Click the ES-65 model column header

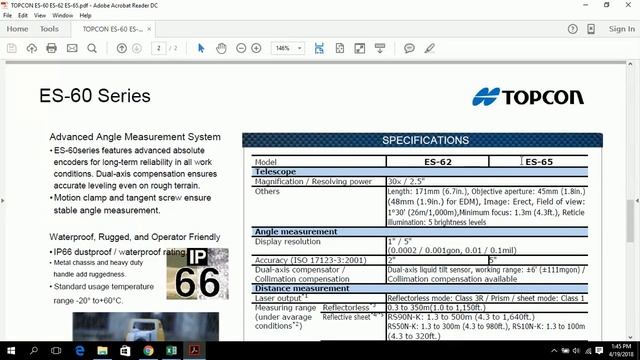[539, 162]
